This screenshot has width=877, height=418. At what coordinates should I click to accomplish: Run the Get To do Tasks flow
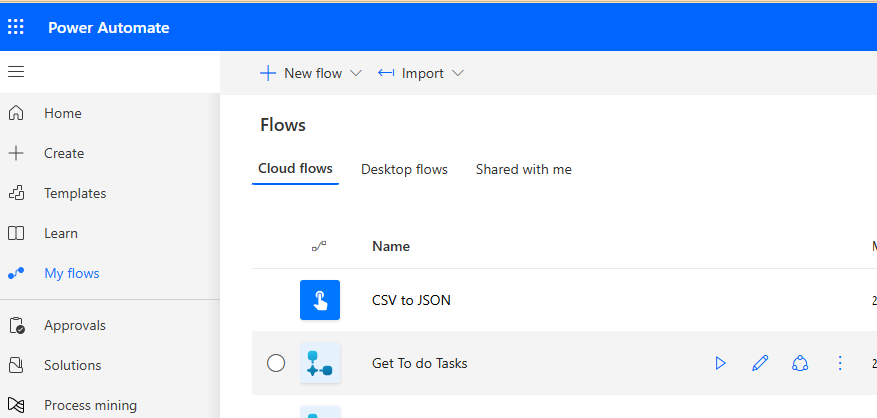(x=720, y=363)
